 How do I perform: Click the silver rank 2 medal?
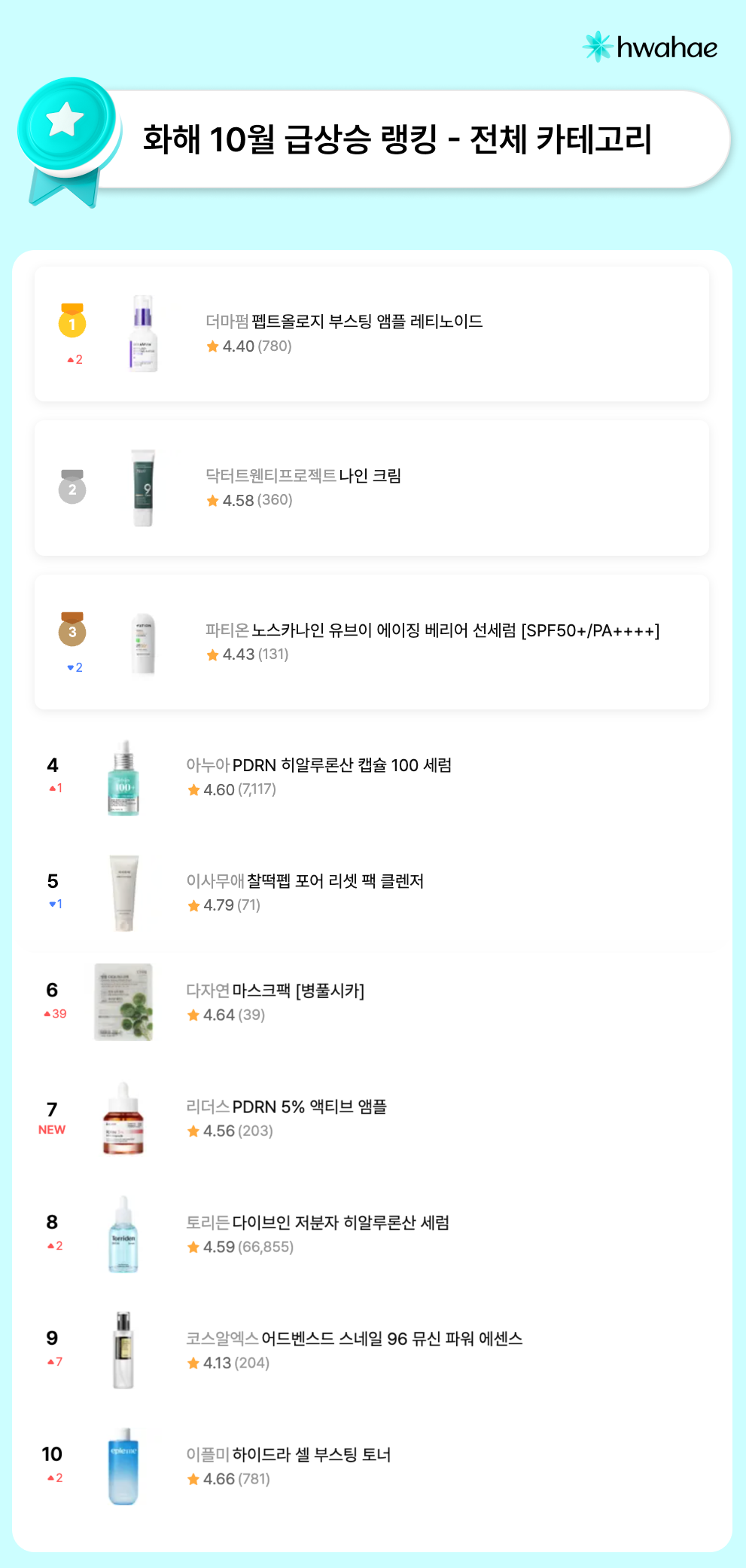point(72,487)
